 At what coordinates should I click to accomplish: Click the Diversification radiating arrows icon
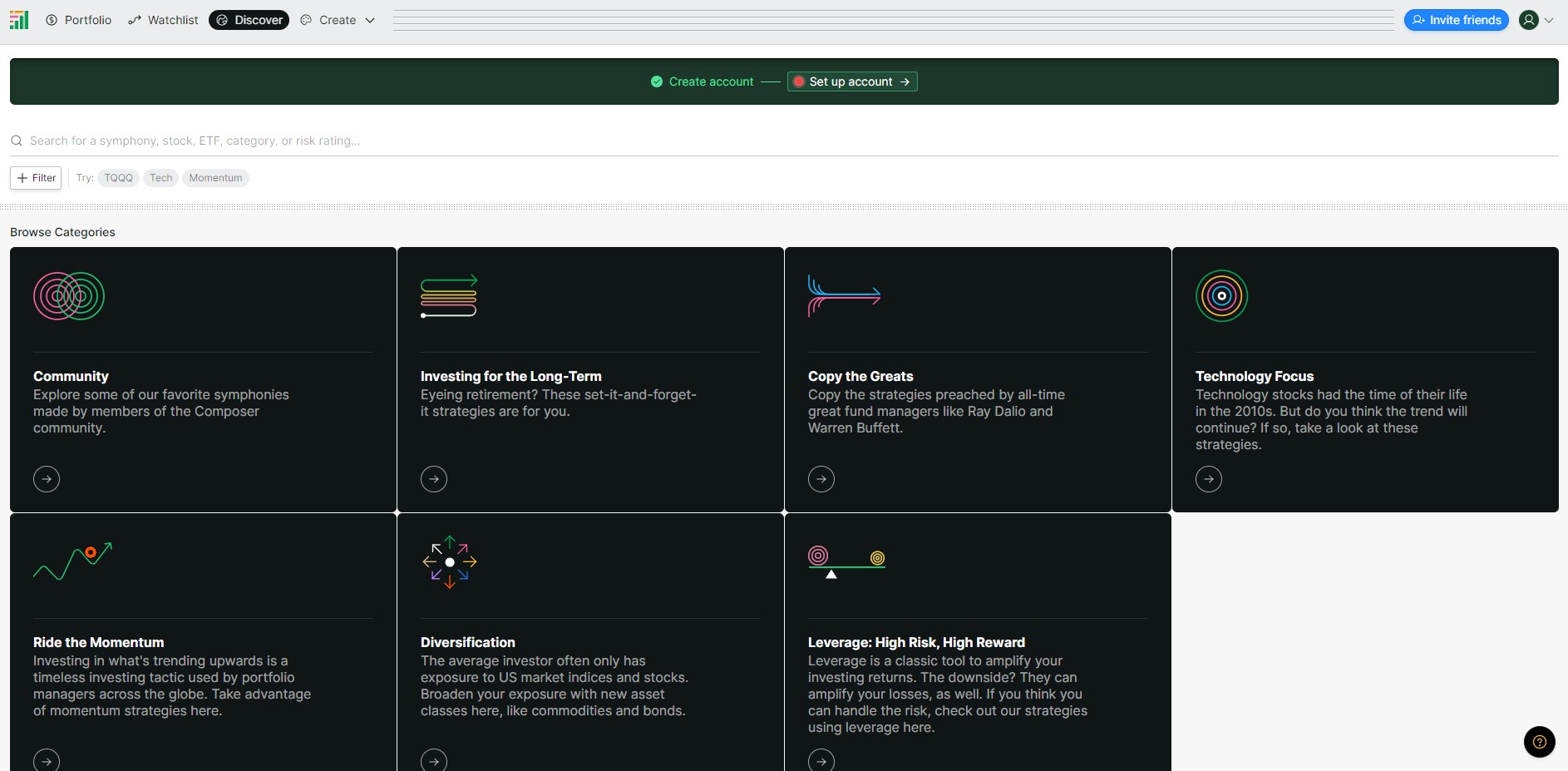tap(450, 562)
